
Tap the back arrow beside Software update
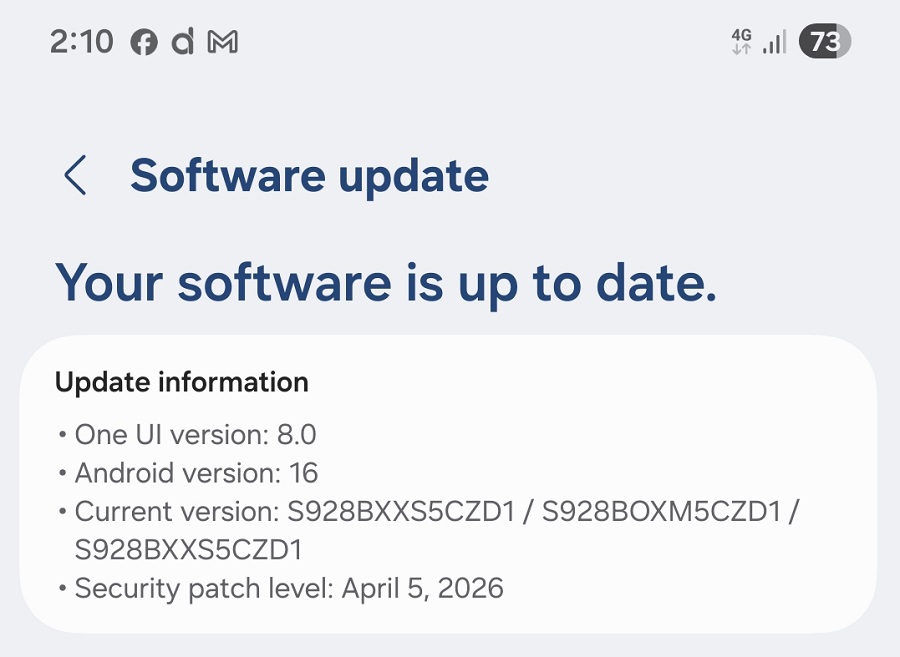[75, 176]
